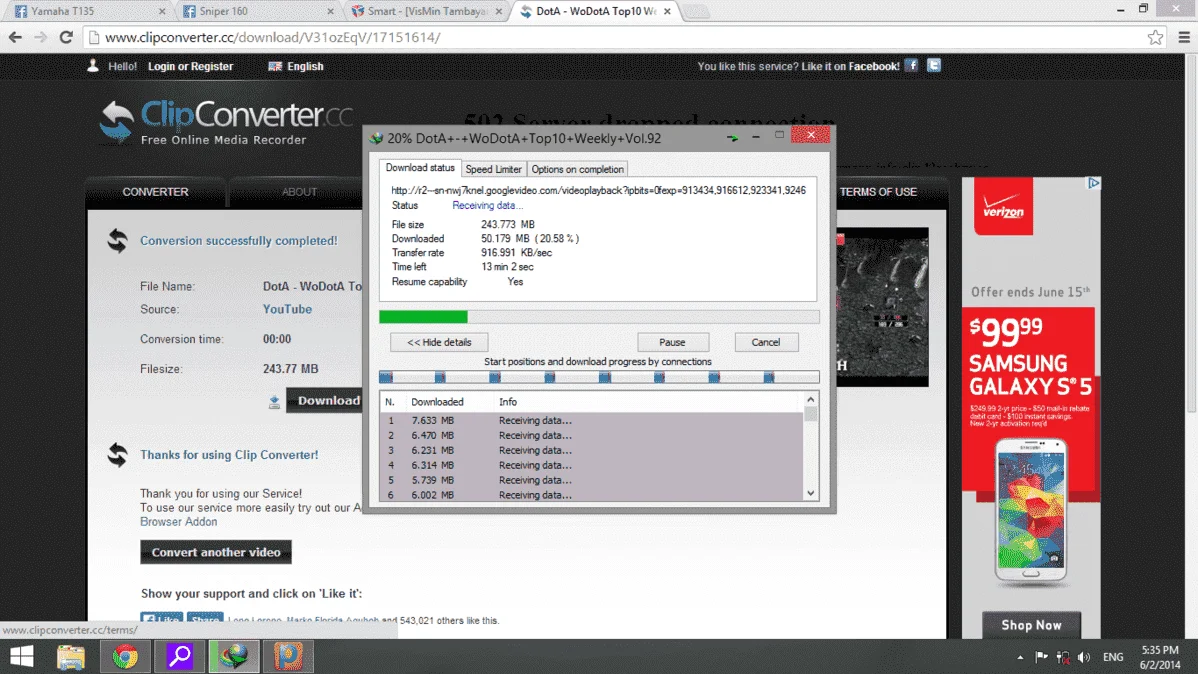
Task: Click the Facebook Like button
Action: click(161, 619)
